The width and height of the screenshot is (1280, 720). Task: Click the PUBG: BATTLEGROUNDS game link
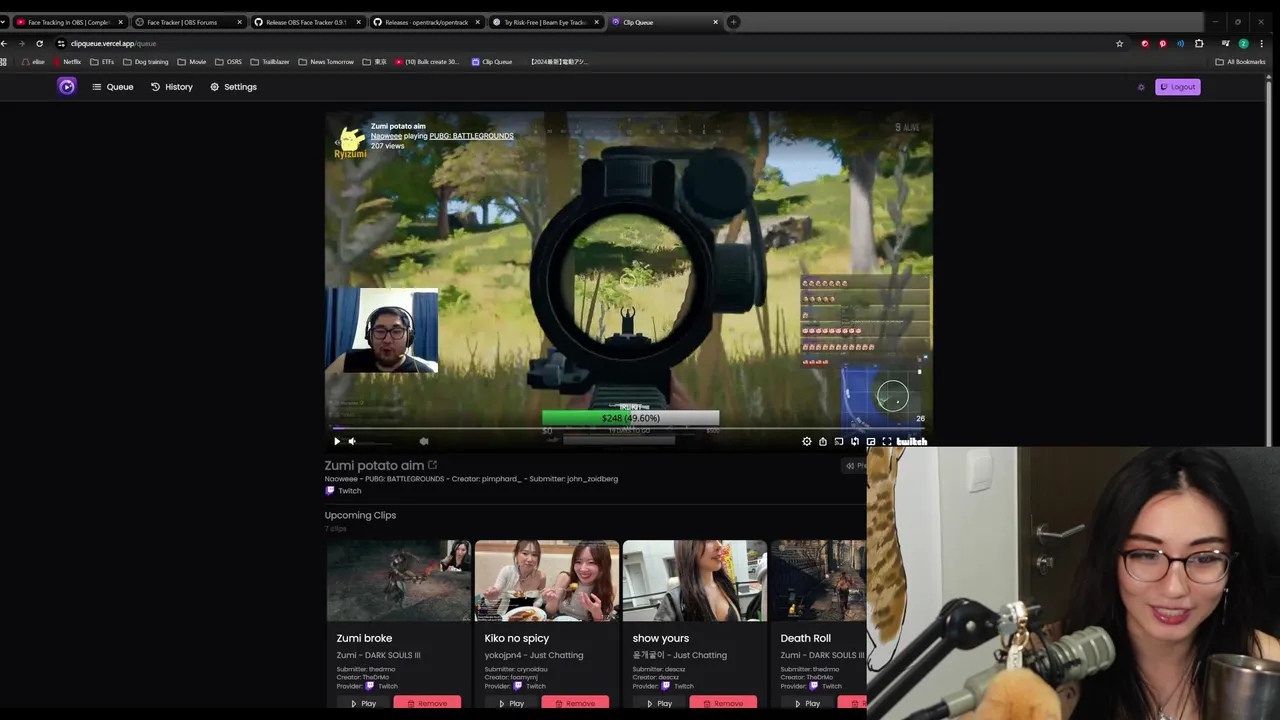(471, 136)
